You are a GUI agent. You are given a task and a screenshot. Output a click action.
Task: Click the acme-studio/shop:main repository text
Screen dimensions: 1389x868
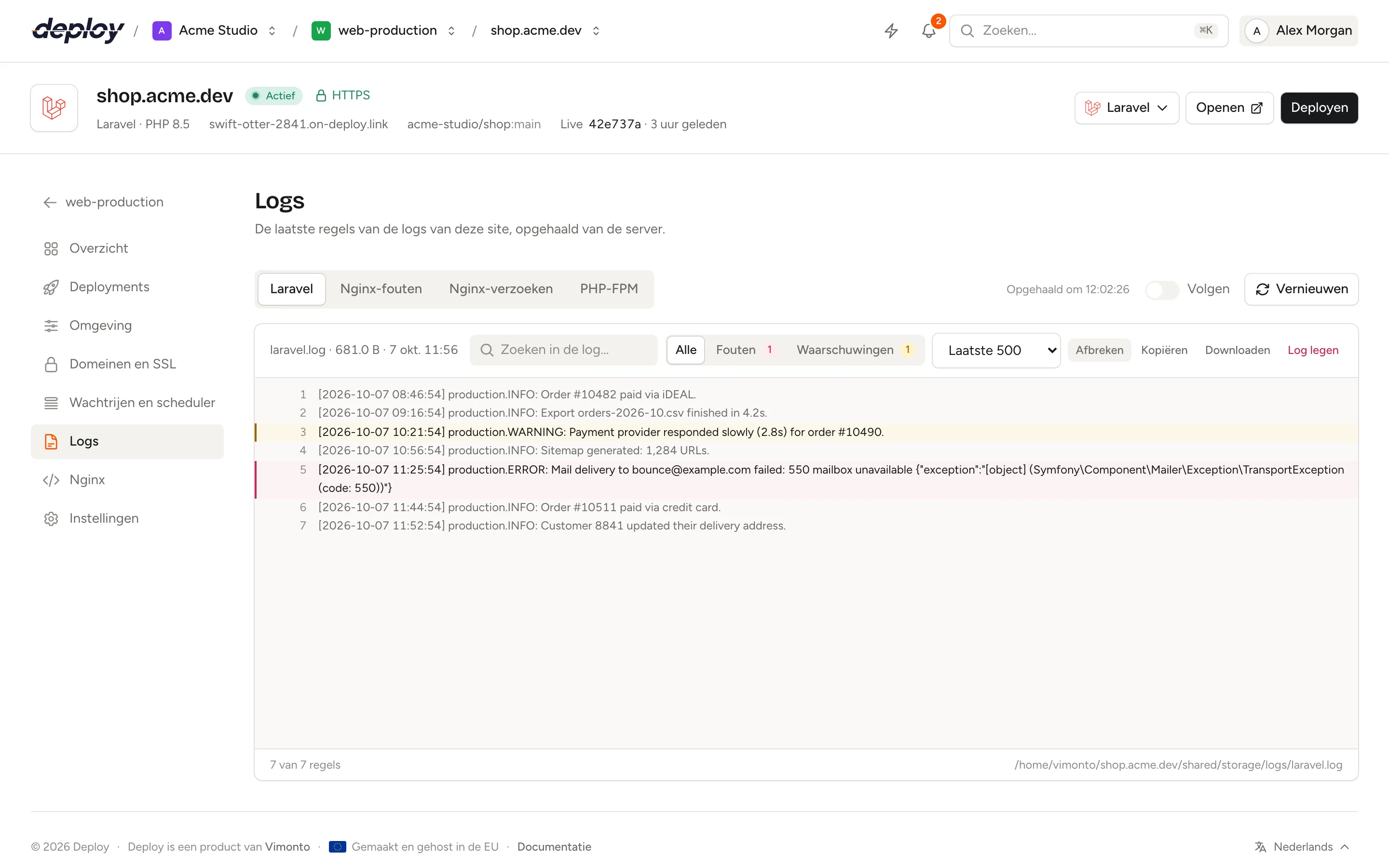click(x=474, y=124)
